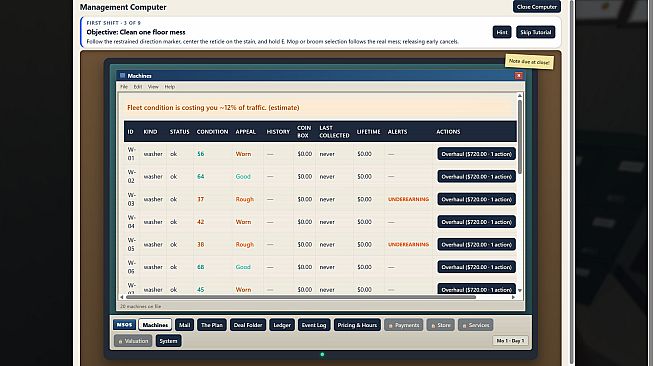Open the View menu
The image size is (654, 366).
pos(153,87)
